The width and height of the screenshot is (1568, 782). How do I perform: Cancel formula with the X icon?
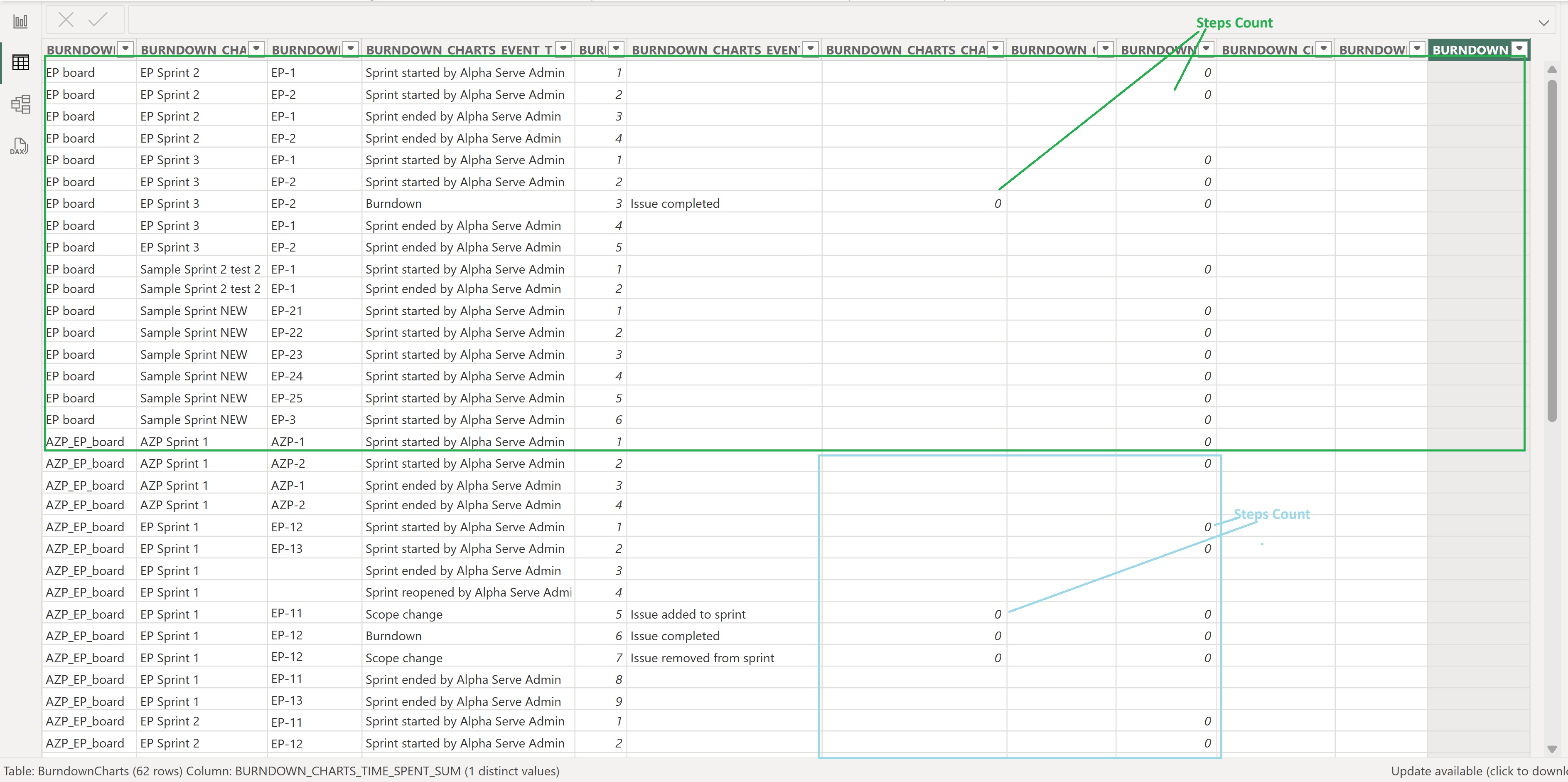[66, 20]
